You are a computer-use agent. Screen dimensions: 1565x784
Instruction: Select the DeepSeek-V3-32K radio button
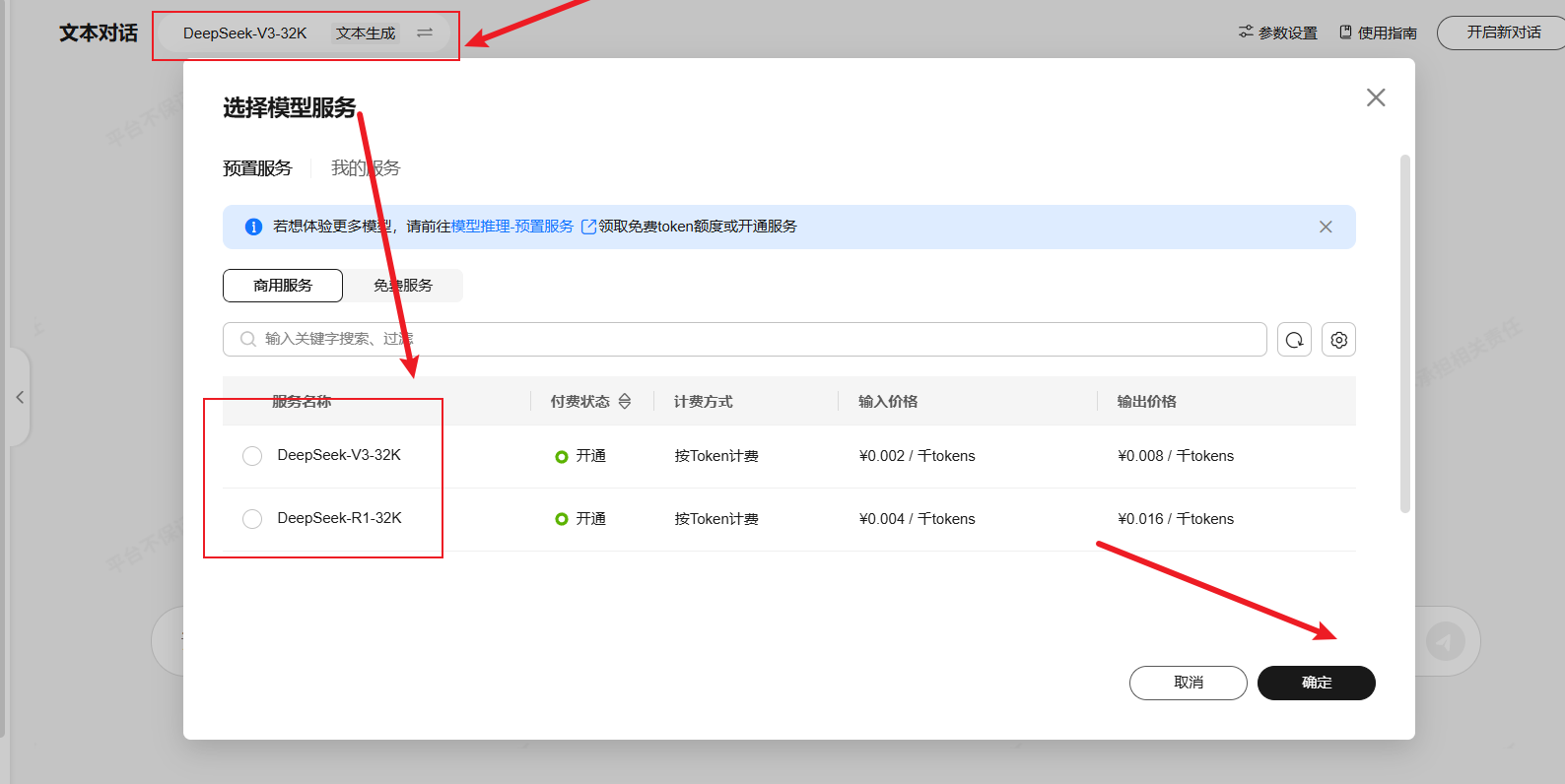(x=252, y=456)
